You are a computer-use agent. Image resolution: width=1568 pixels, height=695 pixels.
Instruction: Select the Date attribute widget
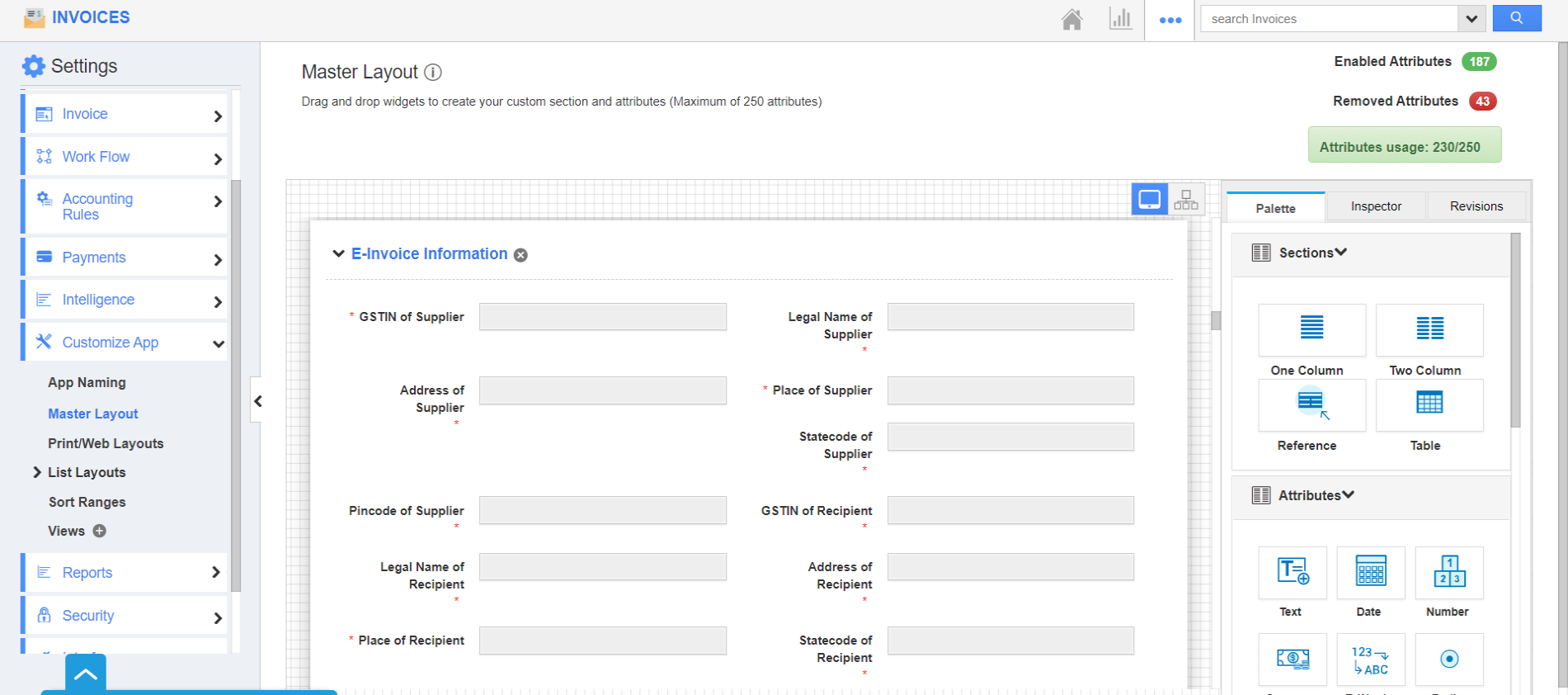click(x=1370, y=572)
